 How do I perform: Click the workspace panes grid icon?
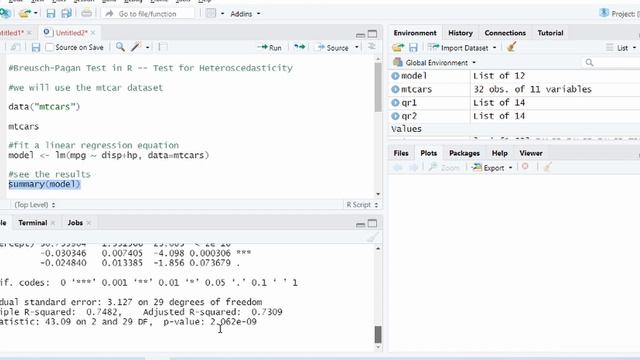[x=211, y=13]
